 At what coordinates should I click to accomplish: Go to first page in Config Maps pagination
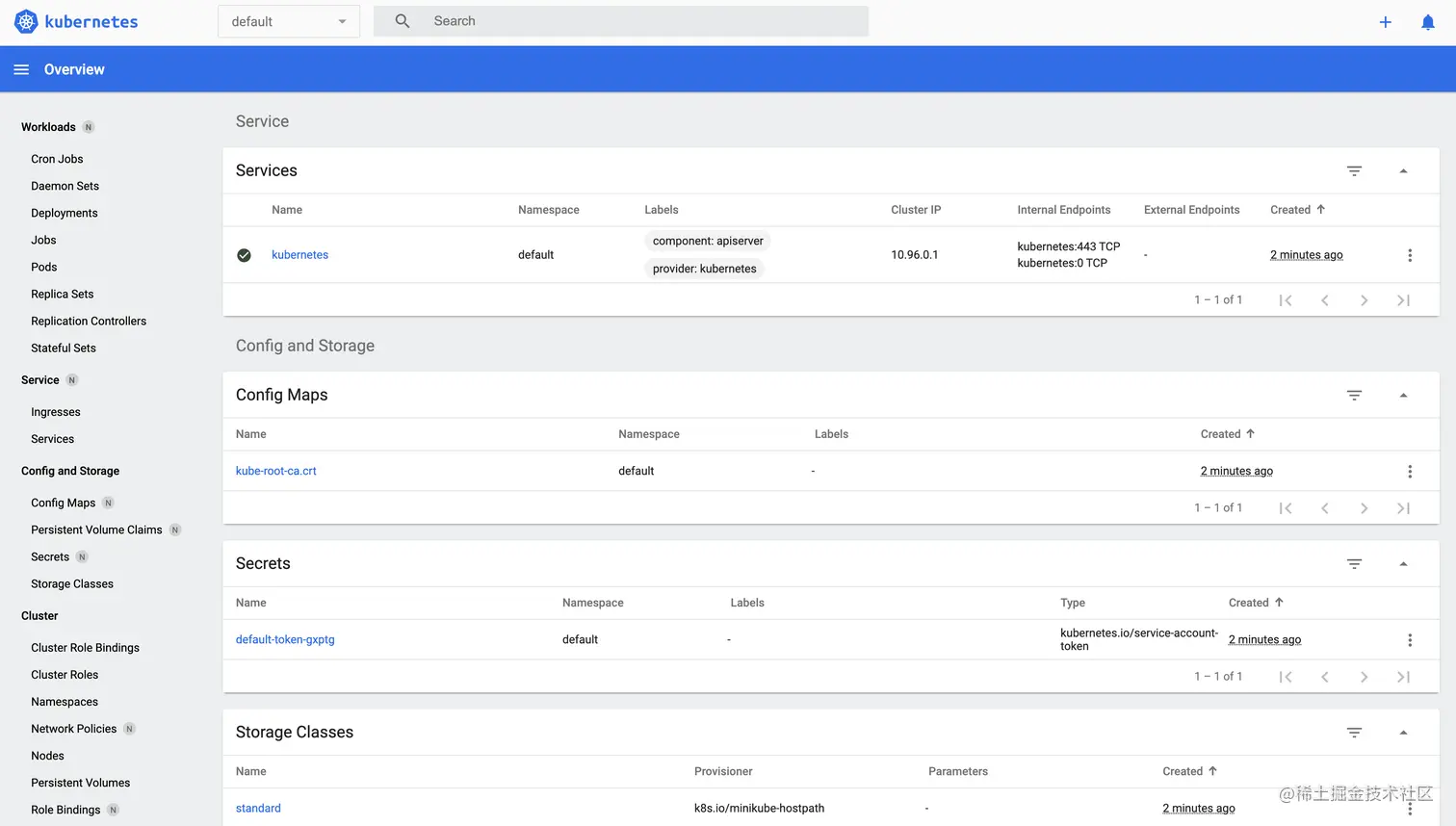coord(1286,508)
